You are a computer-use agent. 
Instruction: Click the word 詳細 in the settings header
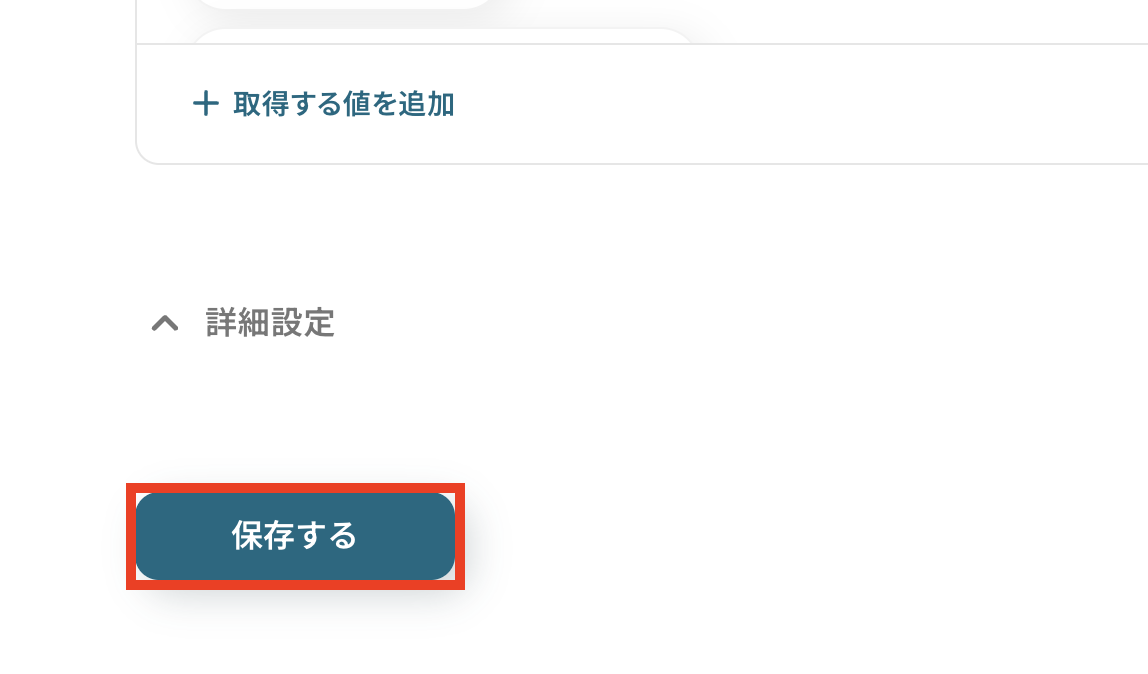click(238, 323)
